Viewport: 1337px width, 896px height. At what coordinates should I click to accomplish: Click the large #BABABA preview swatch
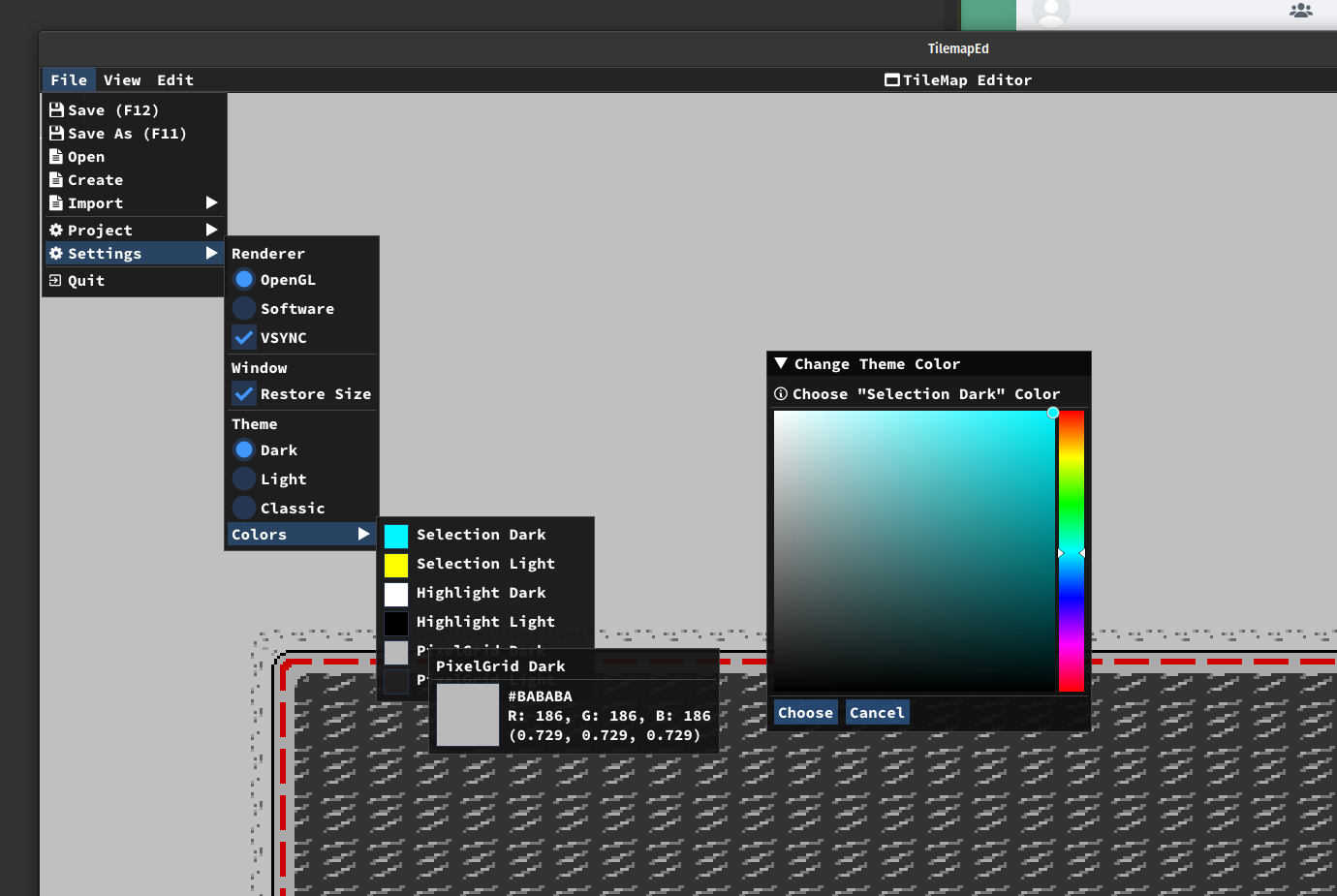pos(468,715)
